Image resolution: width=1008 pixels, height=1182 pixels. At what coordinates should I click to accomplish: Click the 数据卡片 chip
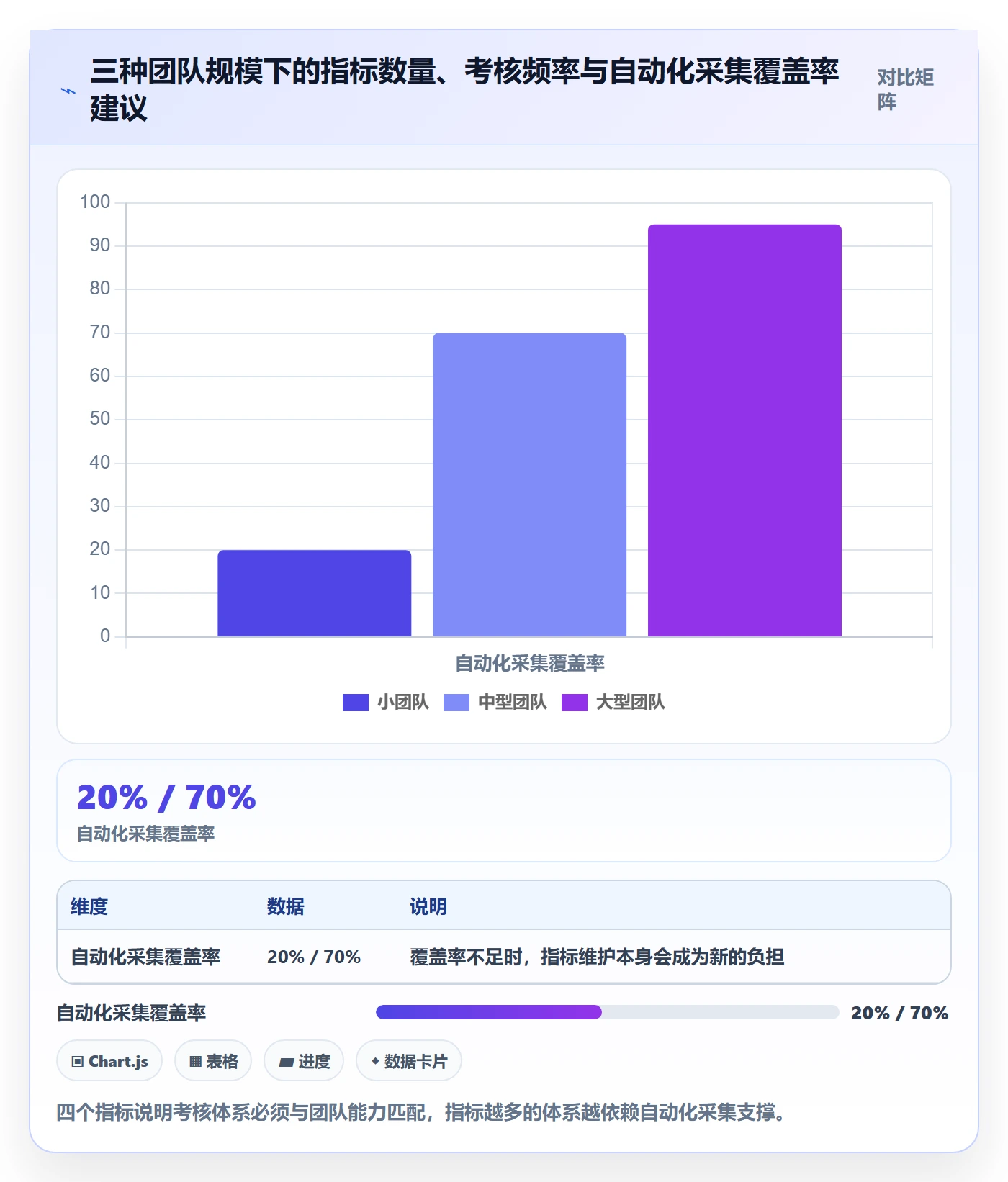click(x=409, y=1061)
